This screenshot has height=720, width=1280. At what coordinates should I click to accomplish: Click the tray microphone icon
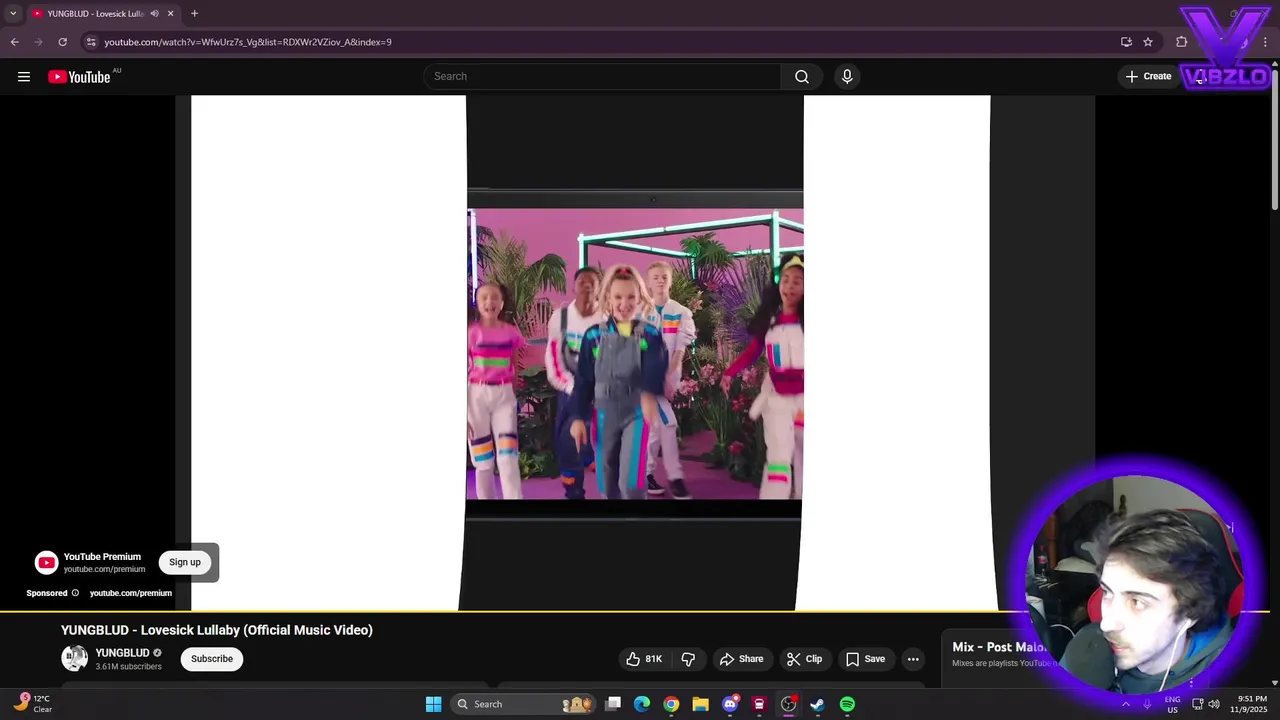(1146, 704)
